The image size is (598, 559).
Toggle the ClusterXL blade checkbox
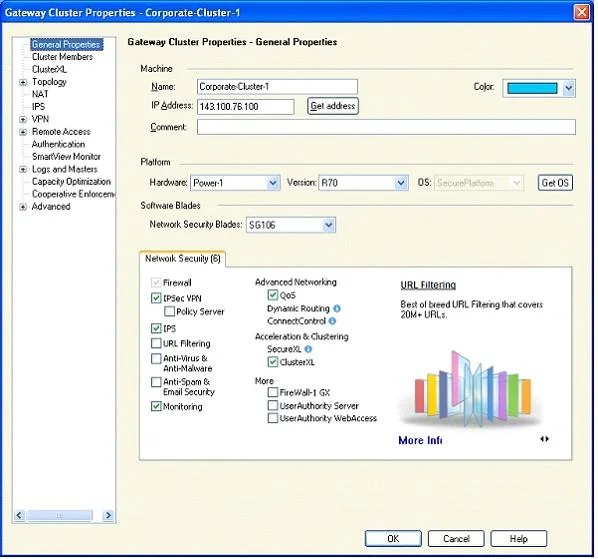click(273, 362)
